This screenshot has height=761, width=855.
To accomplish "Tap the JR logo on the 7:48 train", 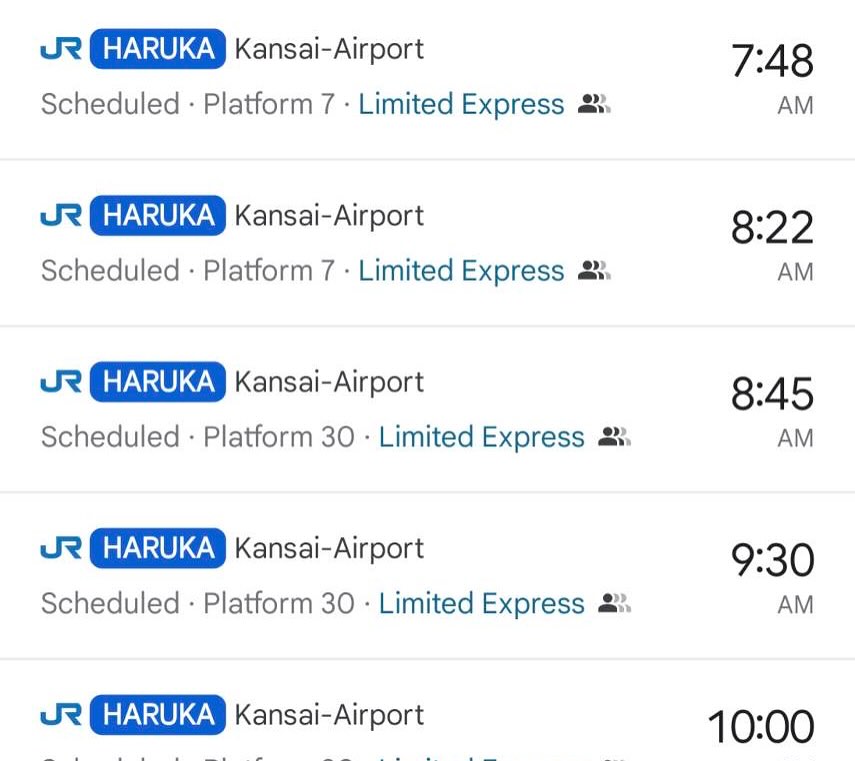I will click(x=61, y=49).
